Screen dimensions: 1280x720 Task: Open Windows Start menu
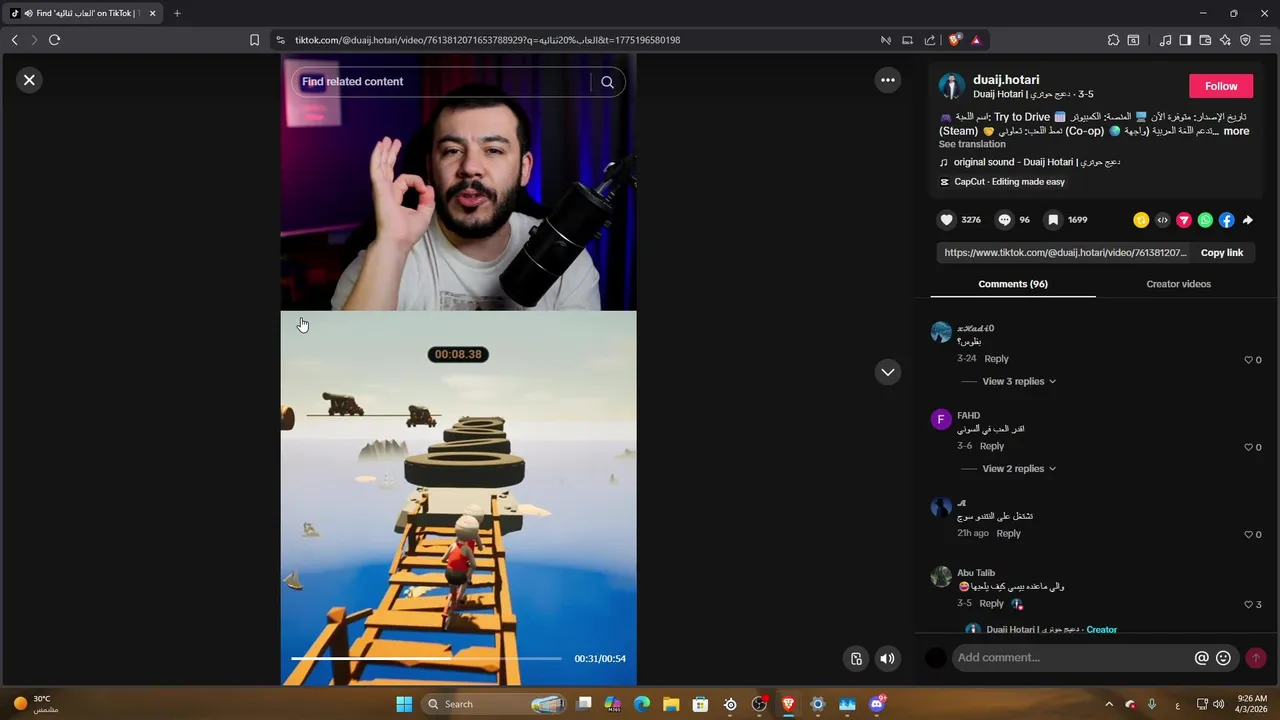(404, 704)
